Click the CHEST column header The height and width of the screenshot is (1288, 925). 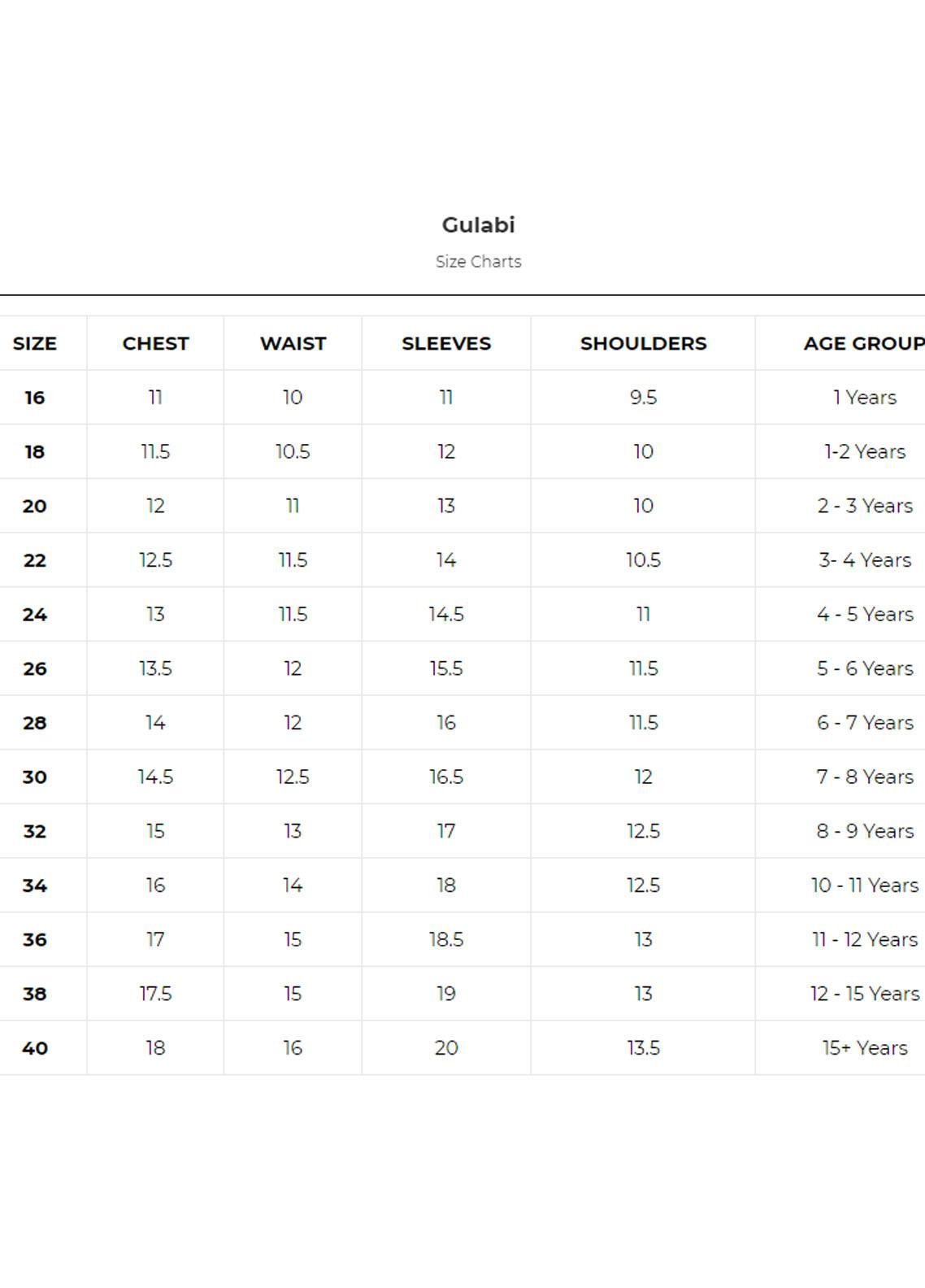155,344
